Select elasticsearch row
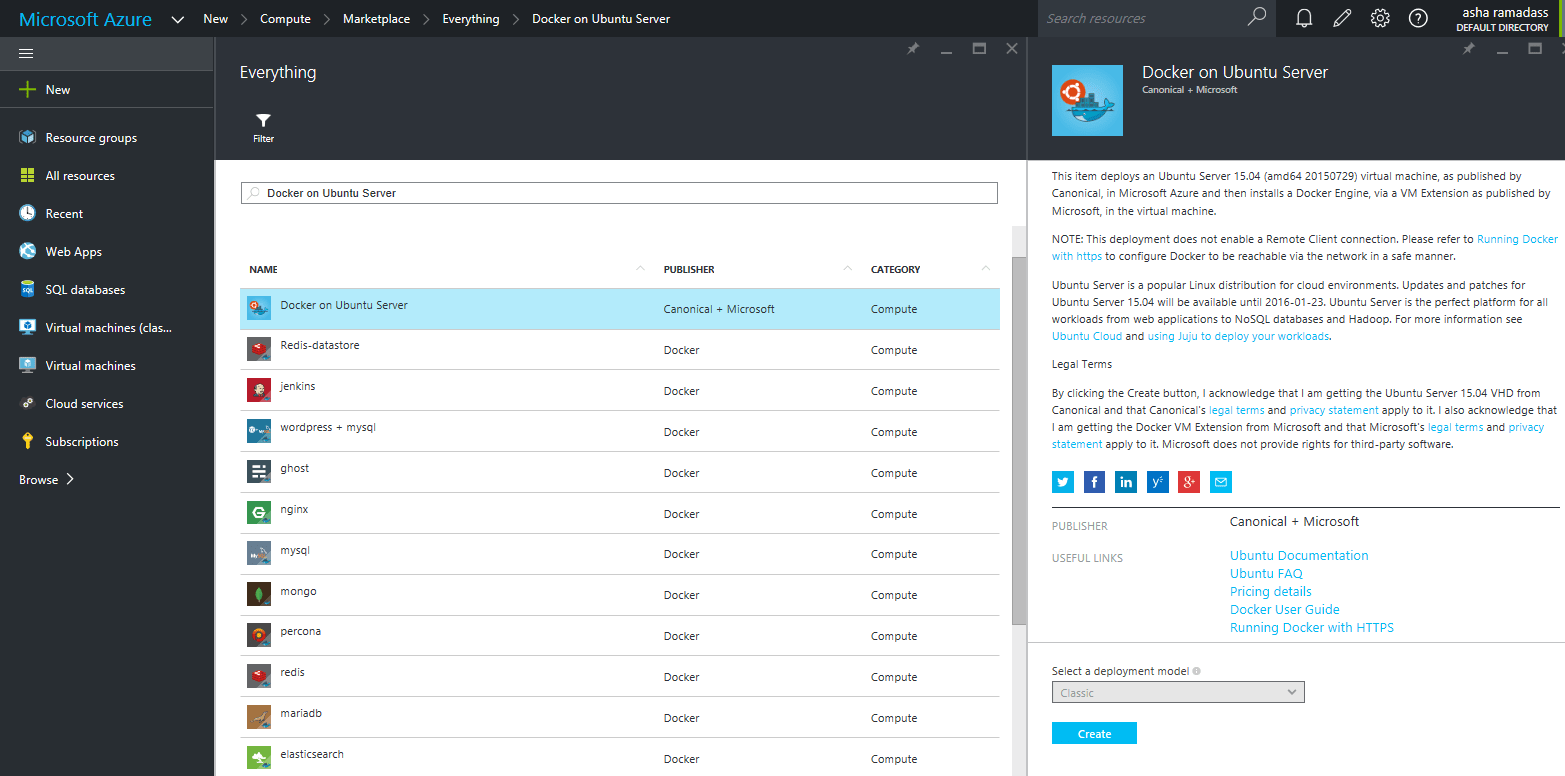 pyautogui.click(x=620, y=759)
